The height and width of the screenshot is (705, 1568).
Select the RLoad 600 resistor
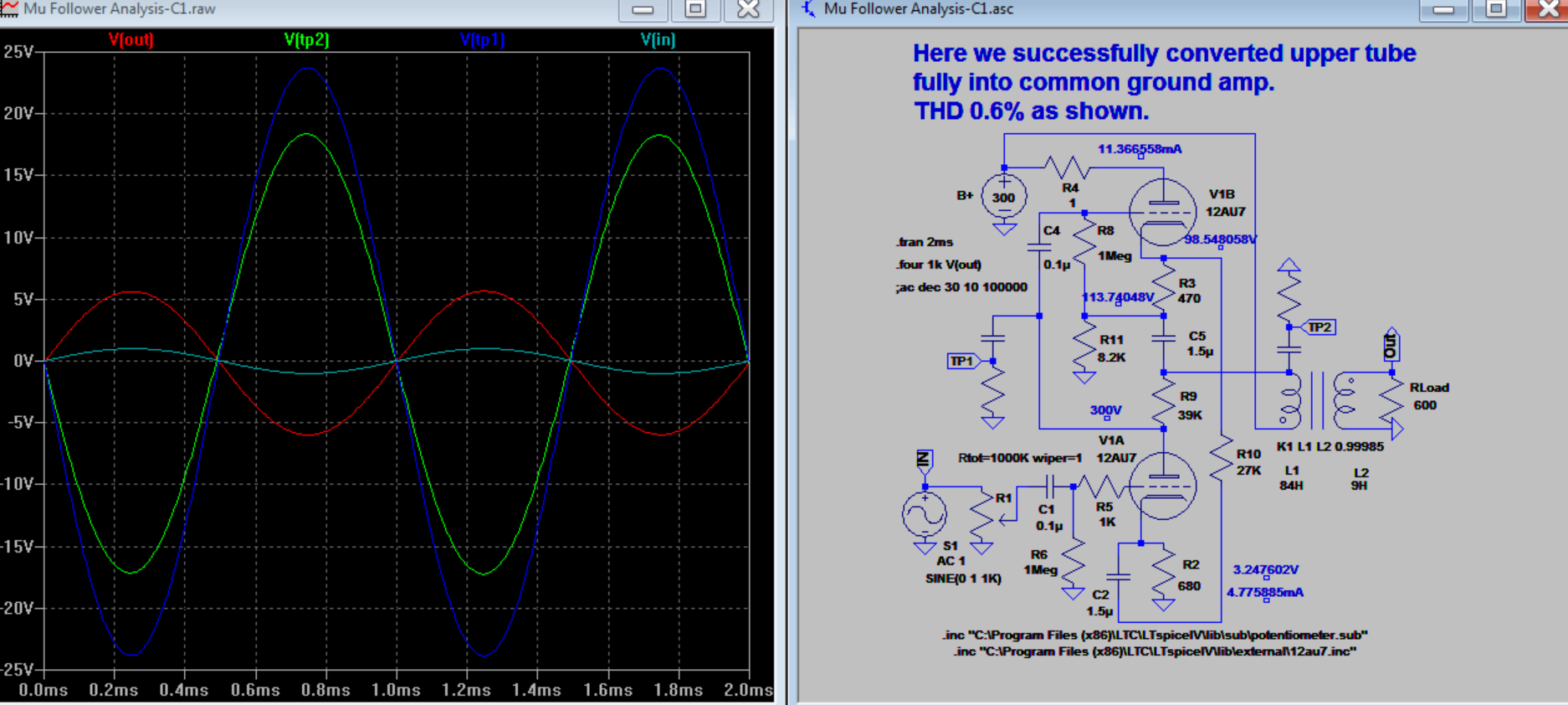pos(1391,400)
